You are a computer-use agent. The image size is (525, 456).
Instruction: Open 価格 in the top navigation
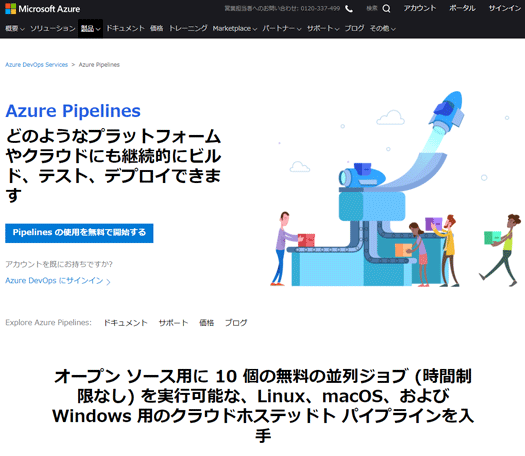click(156, 28)
